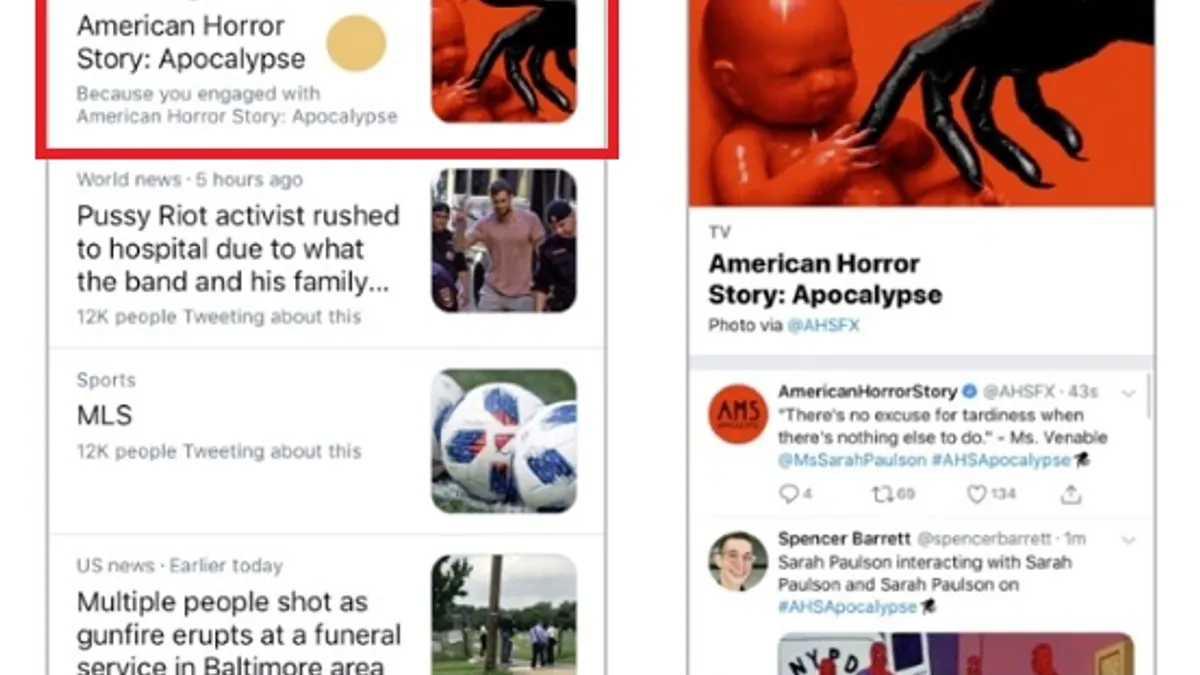This screenshot has width=1200, height=675.
Task: Like the AmericanHorrorStory tweet
Action: tap(991, 494)
